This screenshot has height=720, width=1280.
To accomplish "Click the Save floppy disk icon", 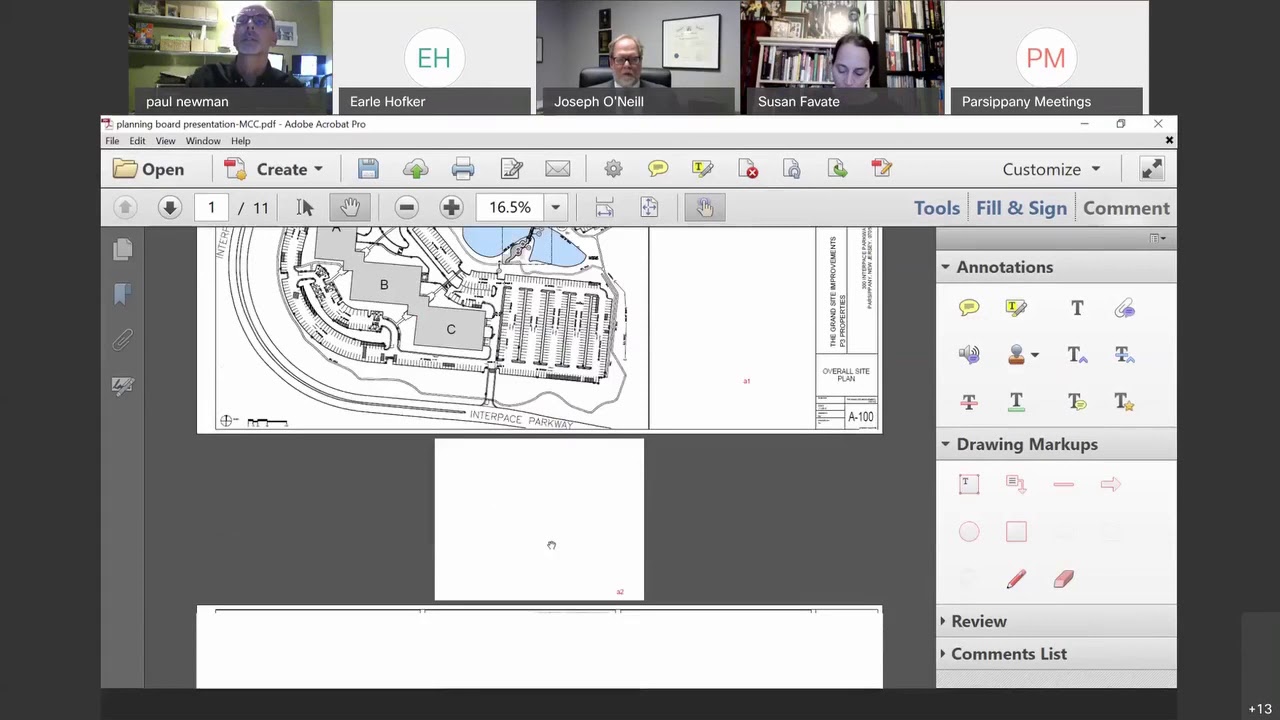I will click(368, 169).
